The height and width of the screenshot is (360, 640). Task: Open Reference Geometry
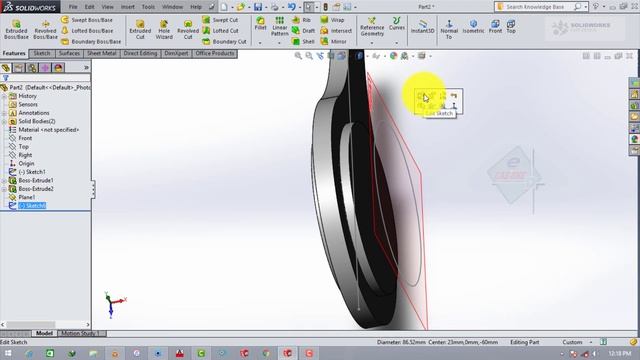(x=372, y=27)
